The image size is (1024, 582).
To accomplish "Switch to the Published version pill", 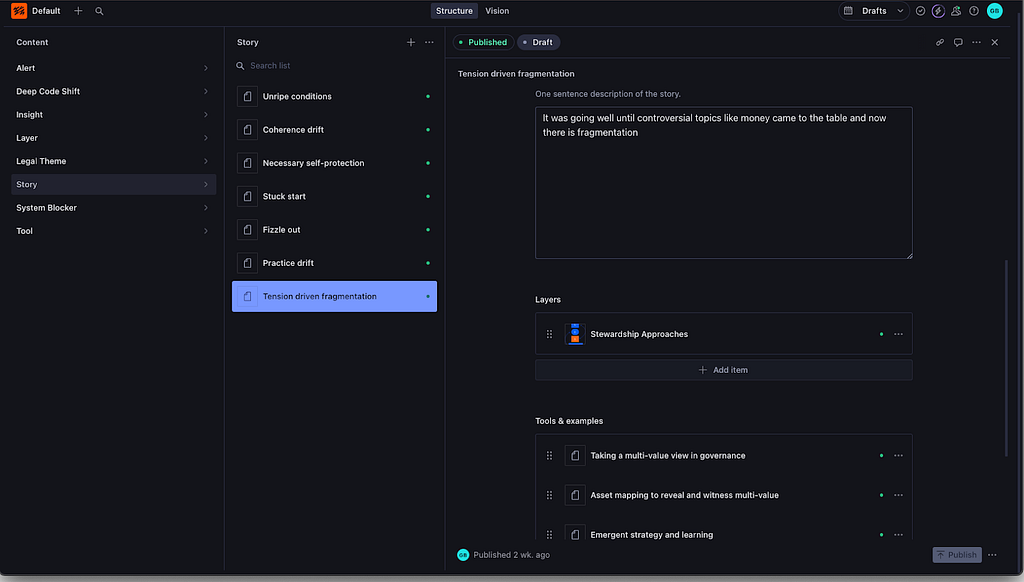I will (x=483, y=42).
